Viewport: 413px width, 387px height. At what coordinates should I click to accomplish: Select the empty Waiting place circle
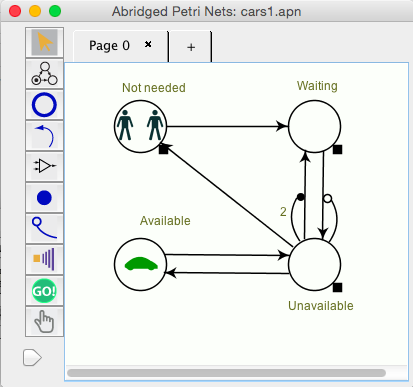314,127
